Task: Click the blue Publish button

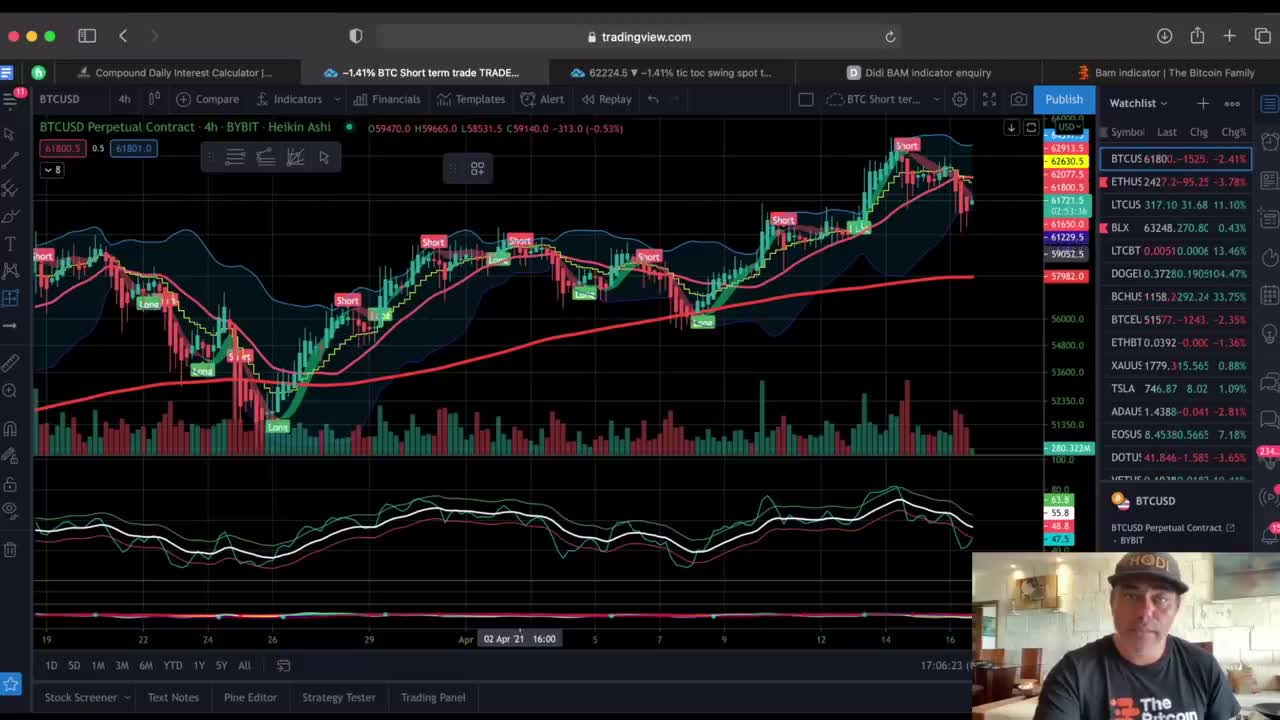Action: (1064, 99)
